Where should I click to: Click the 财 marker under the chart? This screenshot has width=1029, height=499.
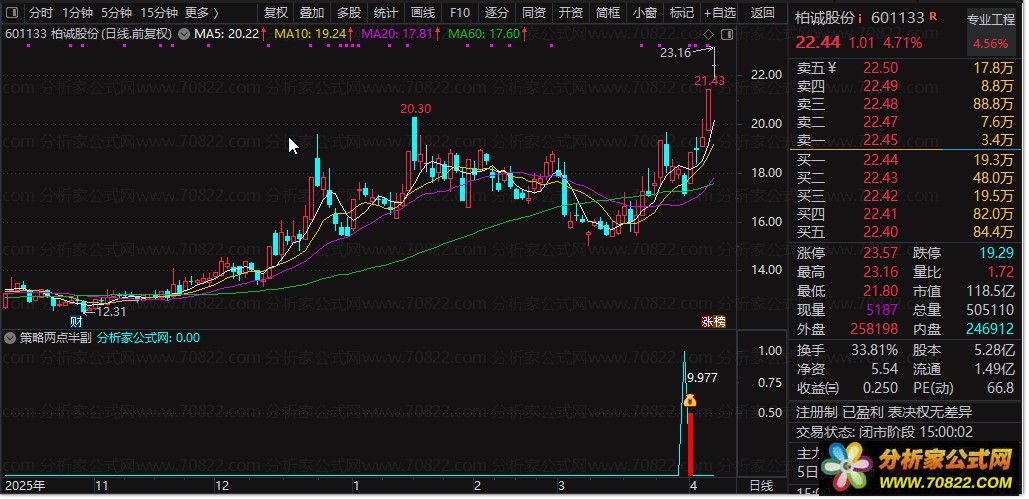77,322
